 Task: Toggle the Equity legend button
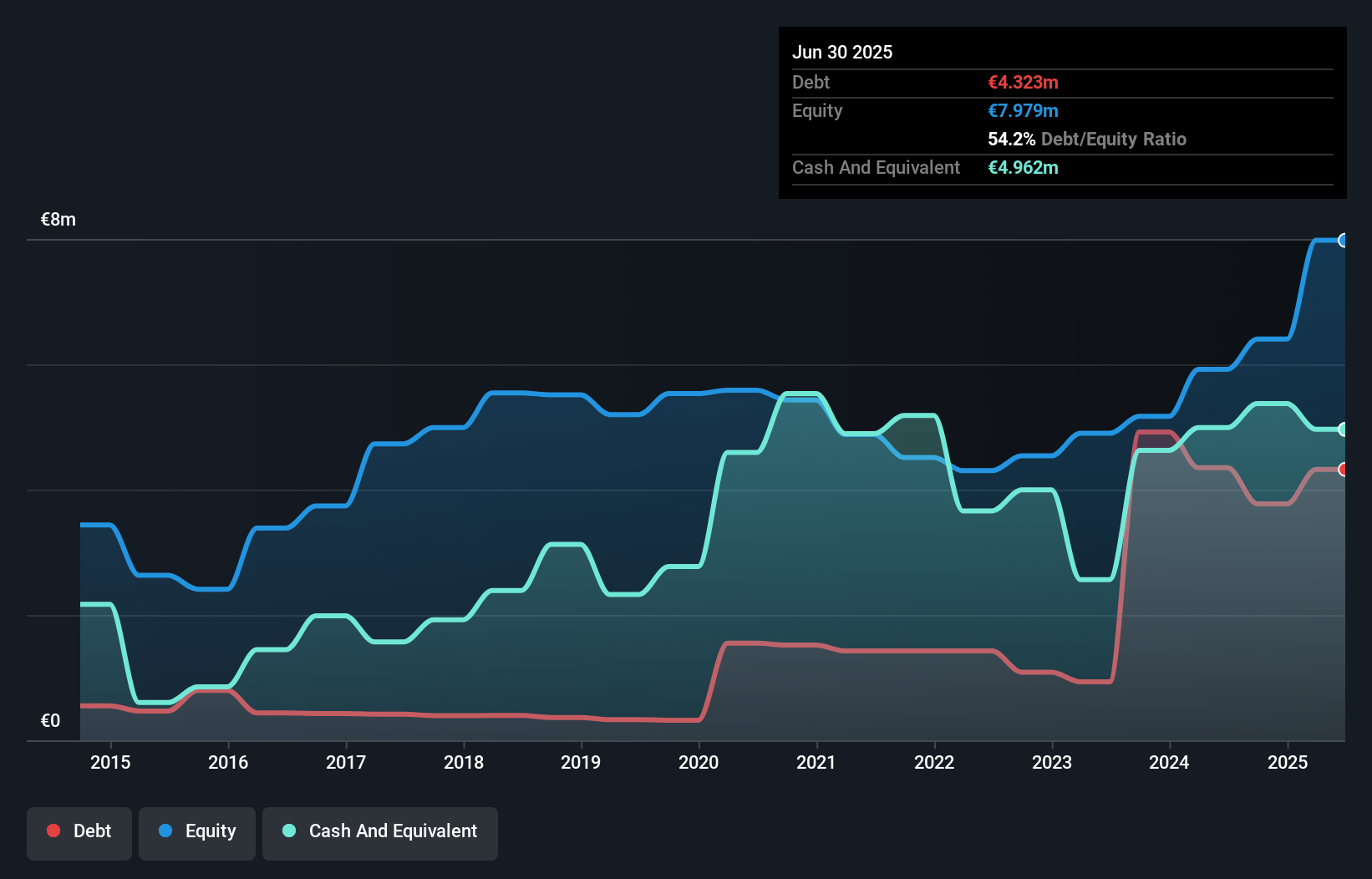197,832
